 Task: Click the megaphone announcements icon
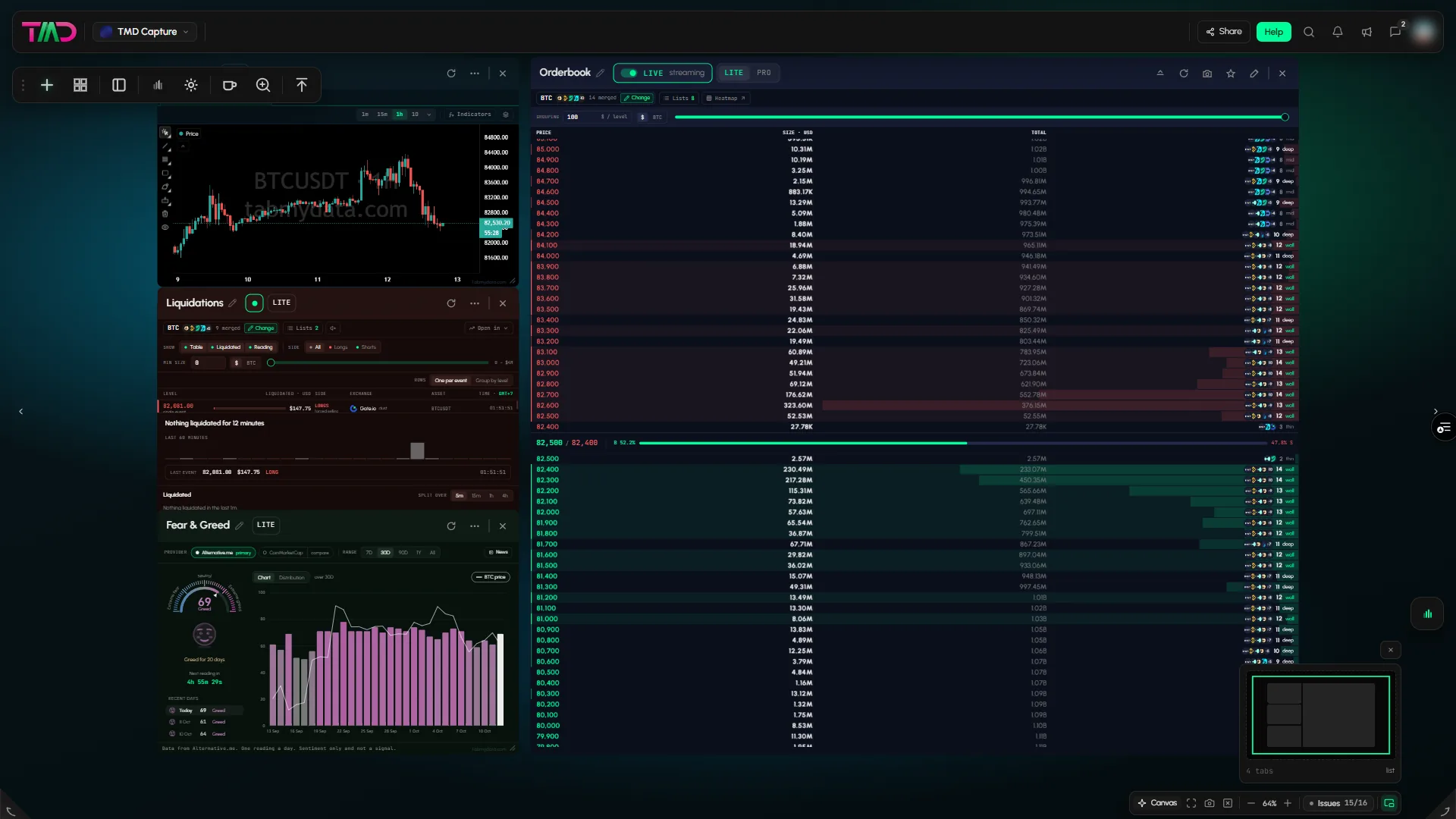click(1367, 32)
